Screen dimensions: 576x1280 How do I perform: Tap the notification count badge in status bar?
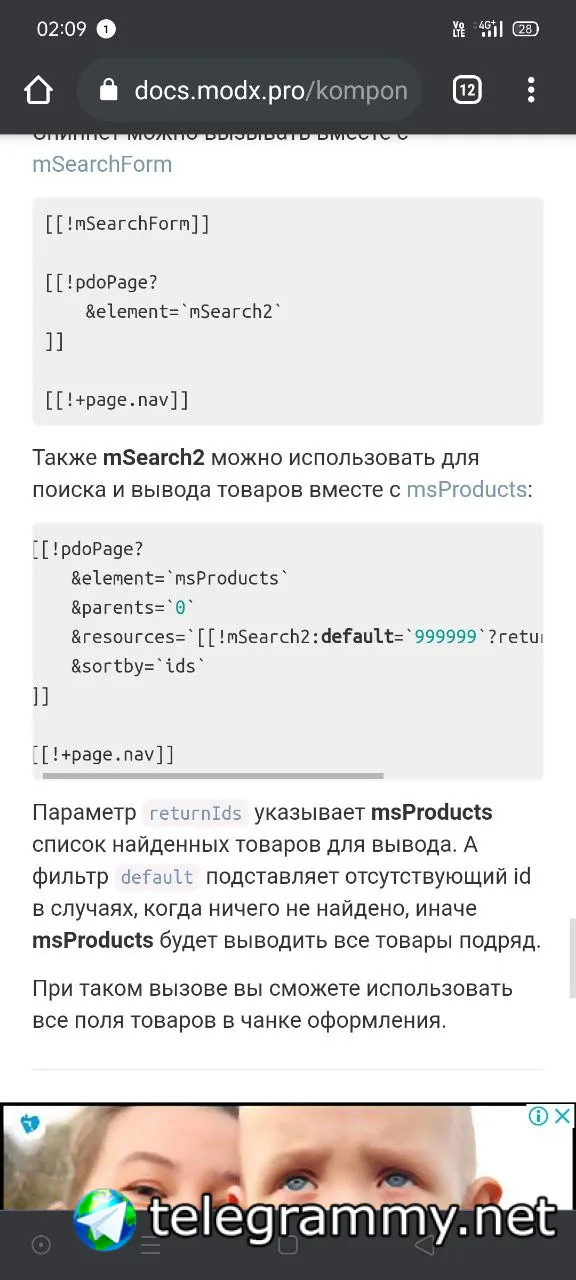coord(106,29)
